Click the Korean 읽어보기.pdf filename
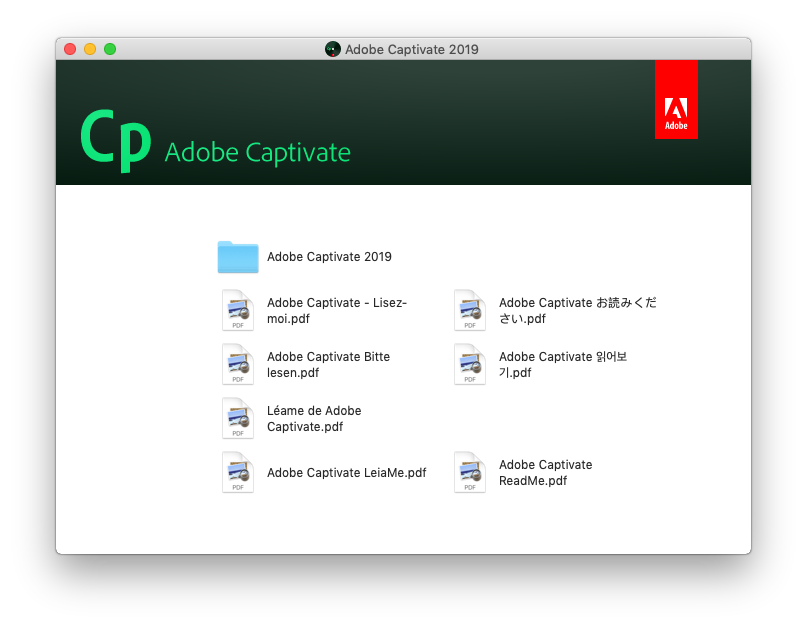 (562, 365)
